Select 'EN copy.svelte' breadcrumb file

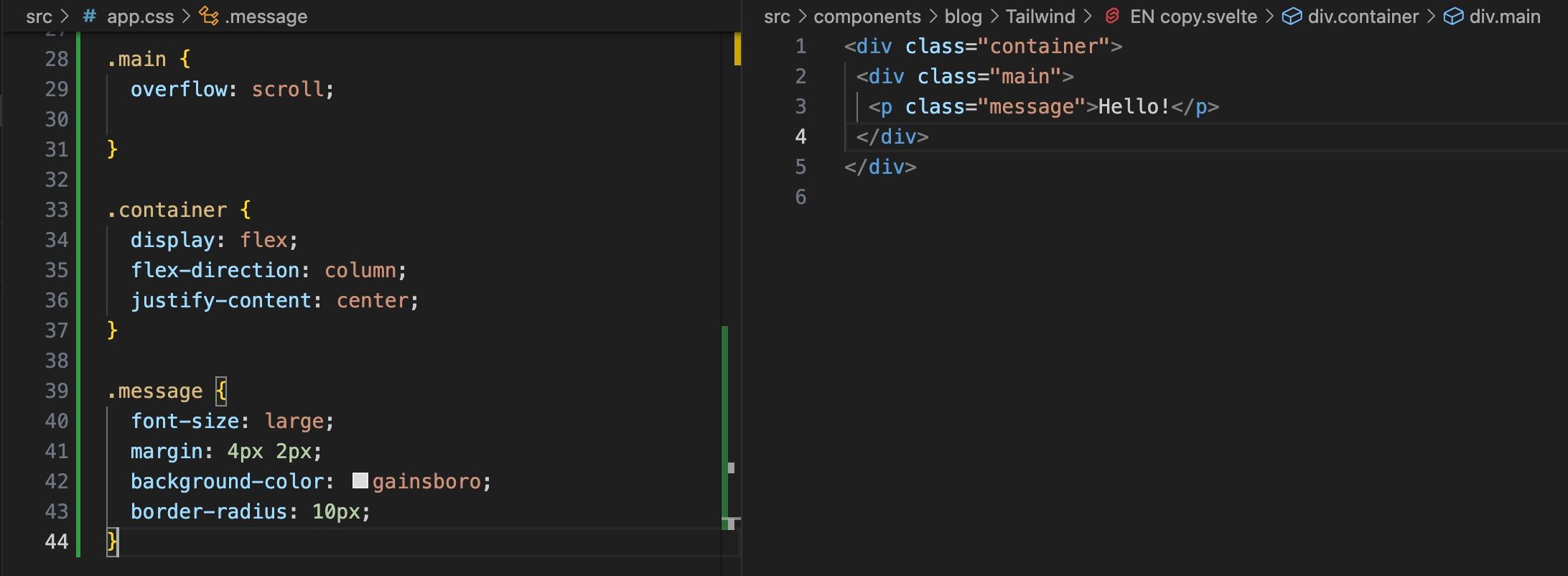tap(1193, 17)
